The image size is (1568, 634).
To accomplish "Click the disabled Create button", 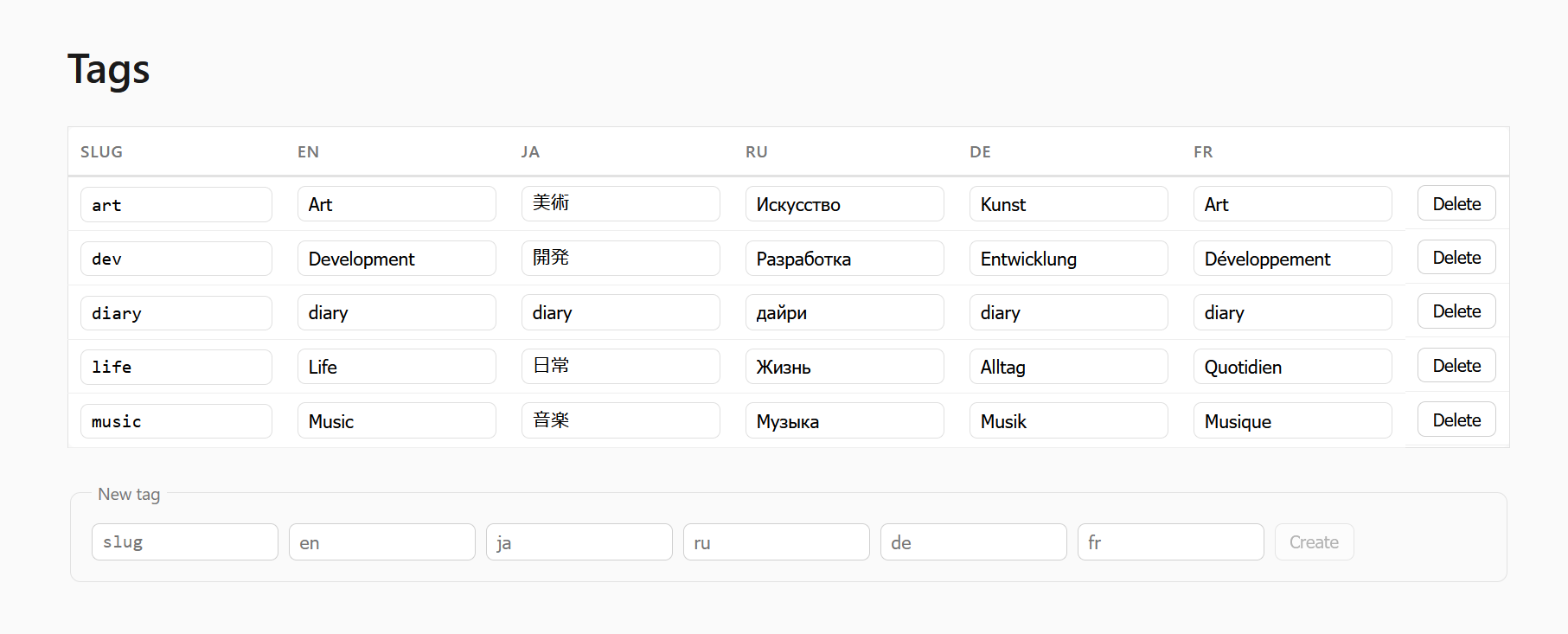I will [1314, 541].
